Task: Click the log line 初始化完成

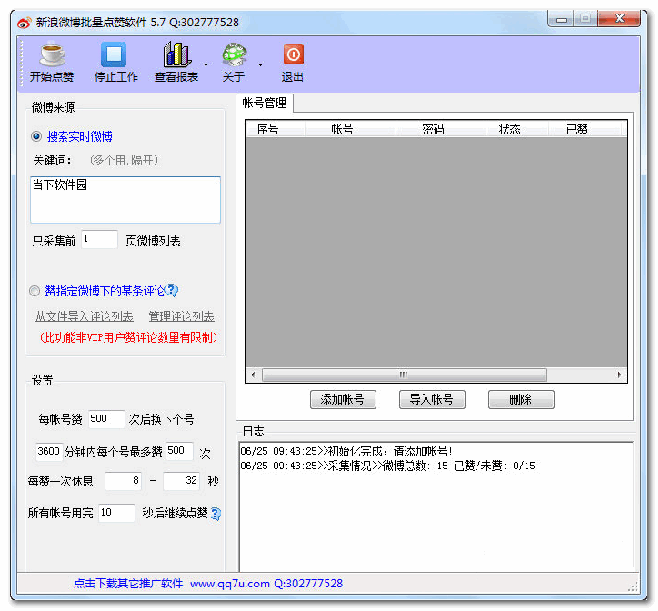Action: [346, 452]
